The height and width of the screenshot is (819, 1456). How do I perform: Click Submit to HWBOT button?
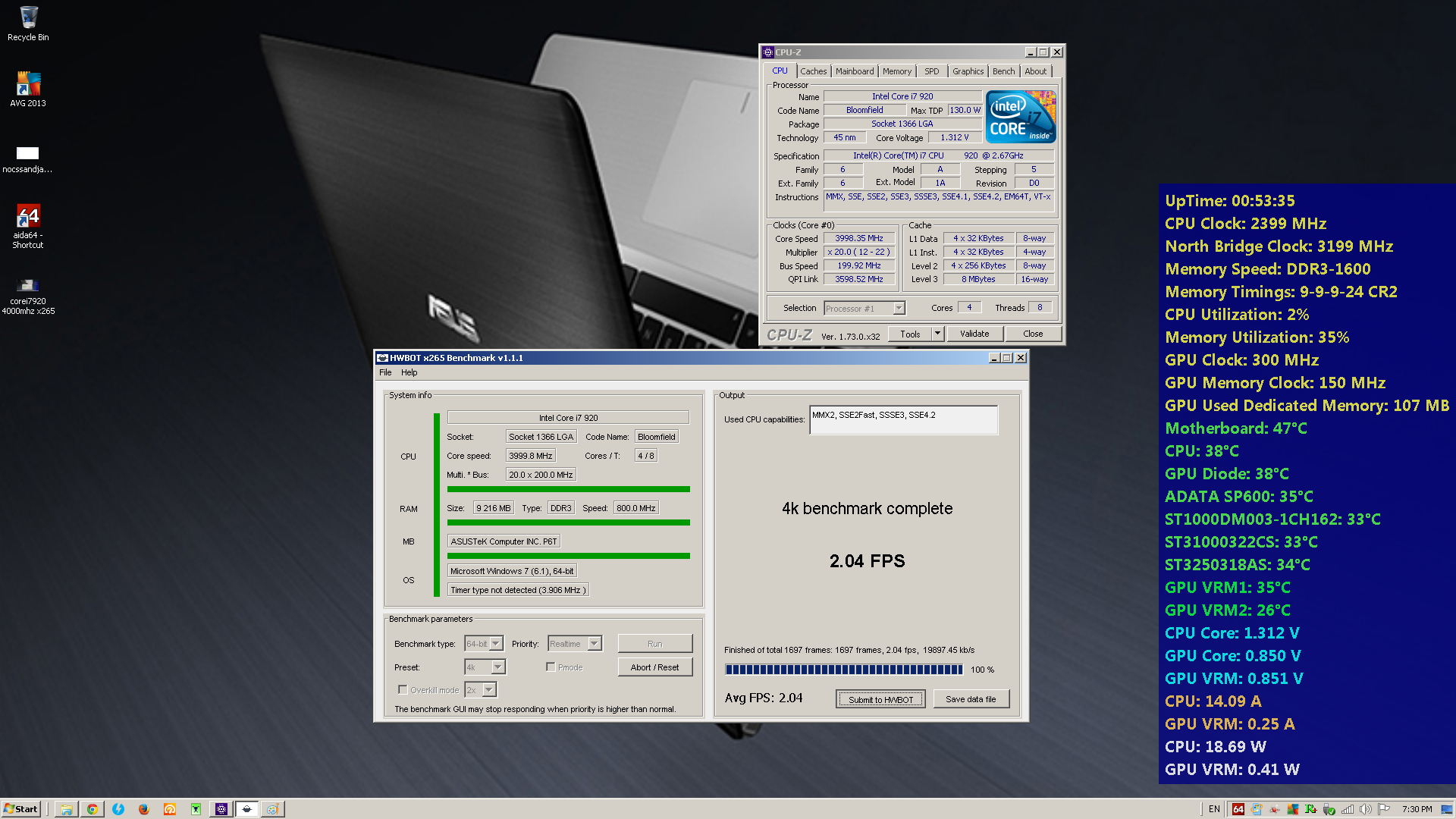tap(880, 699)
